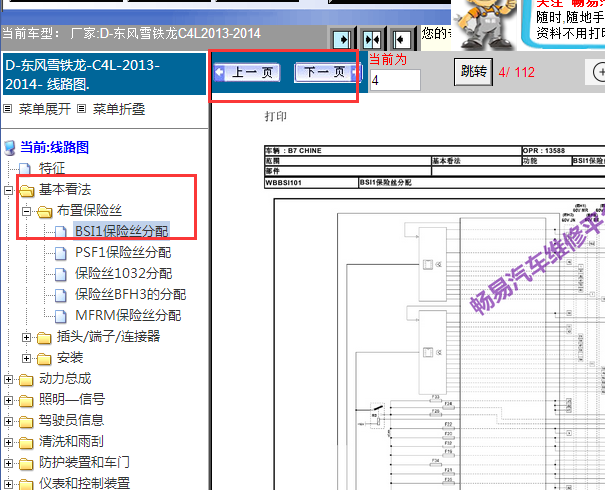Click the 打印 print link

[x=275, y=116]
